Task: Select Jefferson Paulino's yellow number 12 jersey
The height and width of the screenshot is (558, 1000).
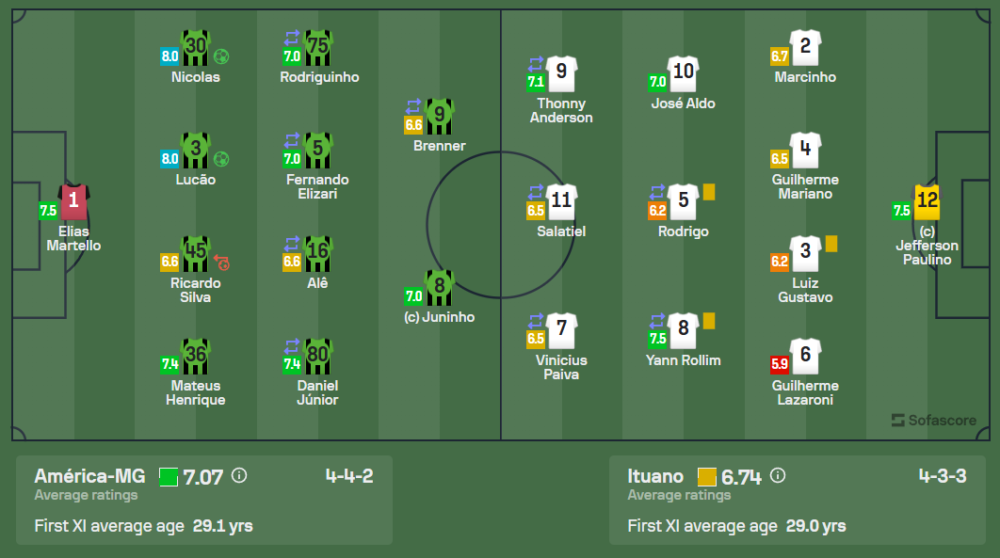Action: click(x=927, y=201)
